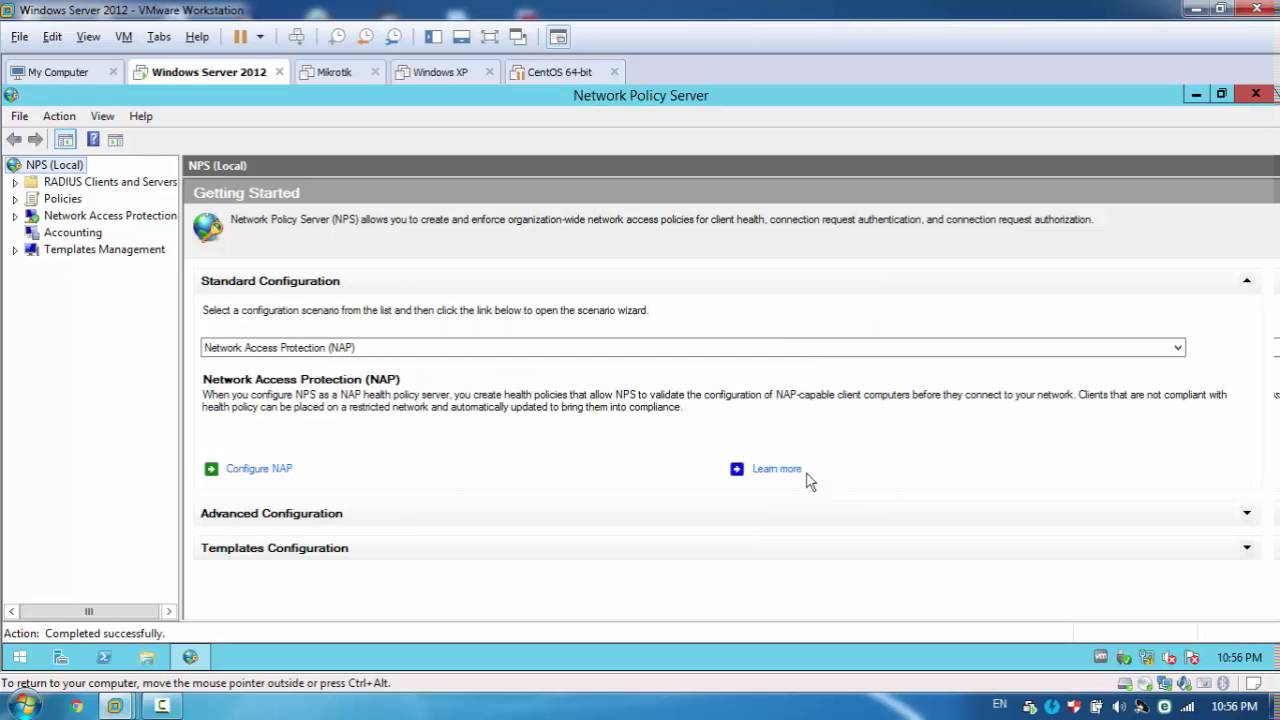1280x720 pixels.
Task: Switch to the Mikrotik VM tab
Action: 334,72
